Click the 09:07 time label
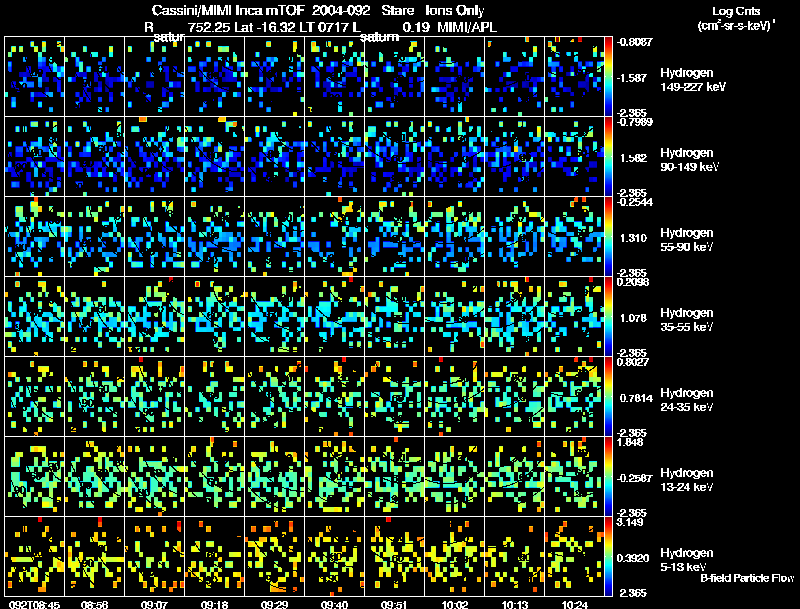This screenshot has height=609, width=800. pos(155,604)
